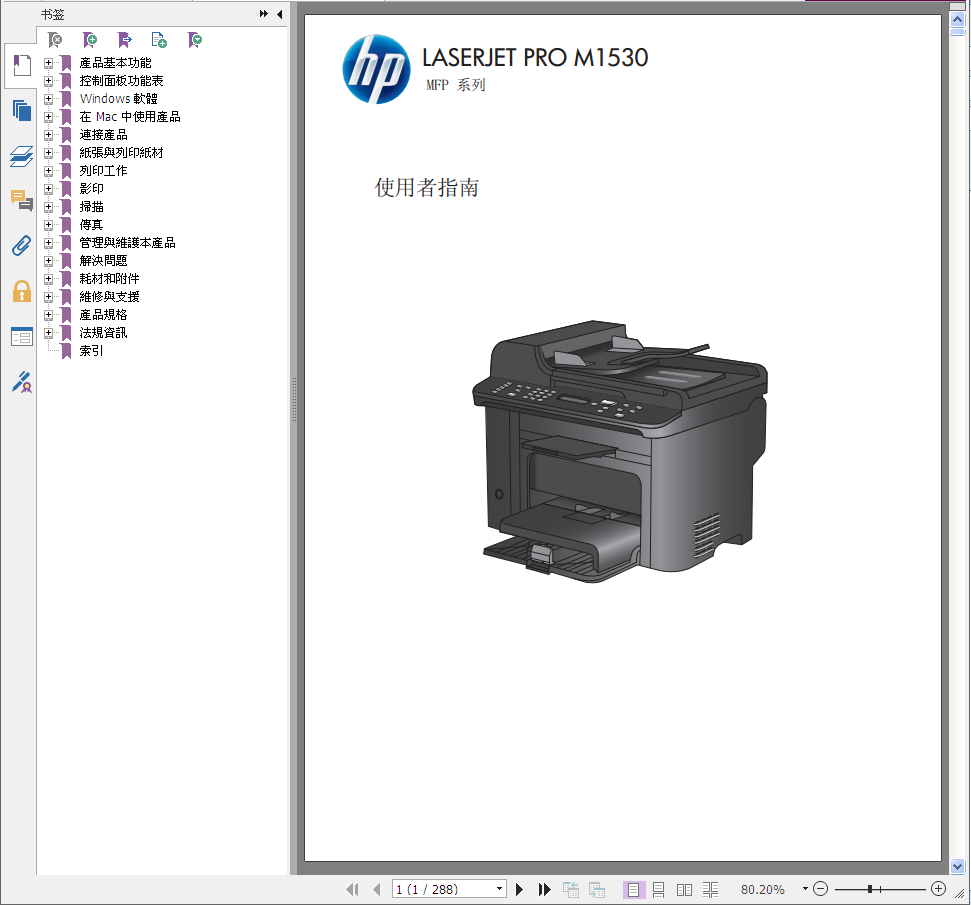Viewport: 971px width, 905px height.
Task: Open the page thumbnails panel icon
Action: coord(22,111)
